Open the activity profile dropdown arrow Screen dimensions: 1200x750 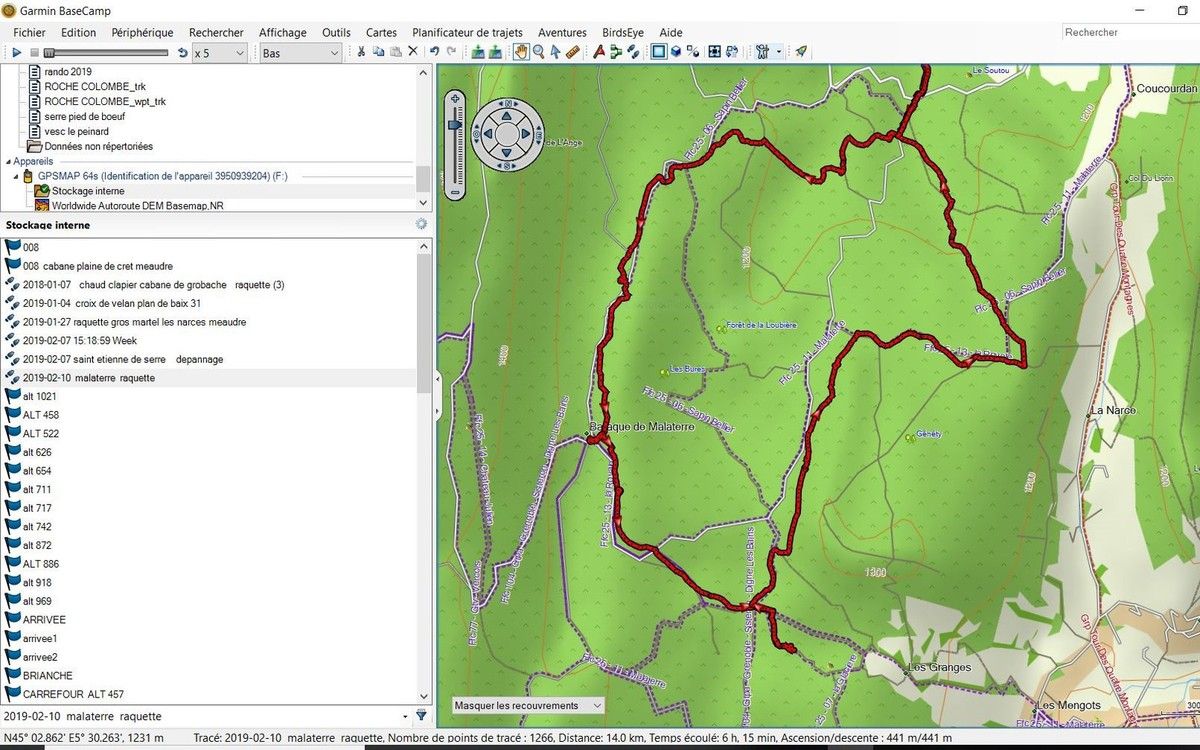778,52
